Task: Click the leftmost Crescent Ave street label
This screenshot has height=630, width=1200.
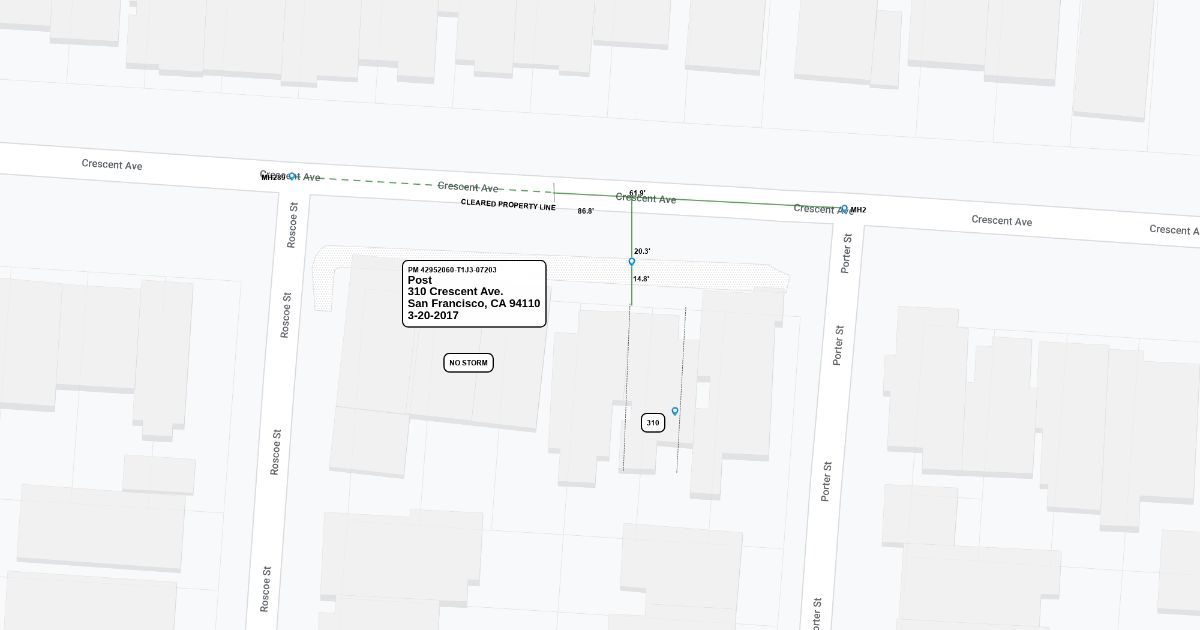Action: [x=112, y=164]
